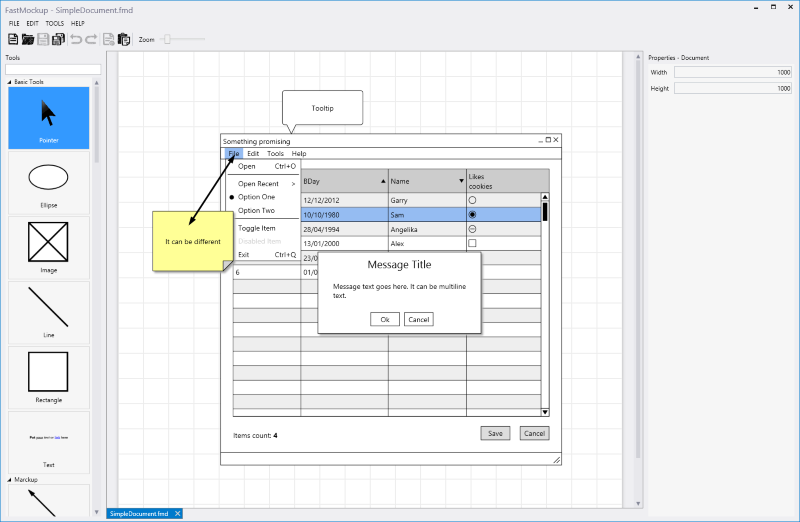Click the Undo arrow icon
Screen dimensions: 800x522
coord(76,39)
